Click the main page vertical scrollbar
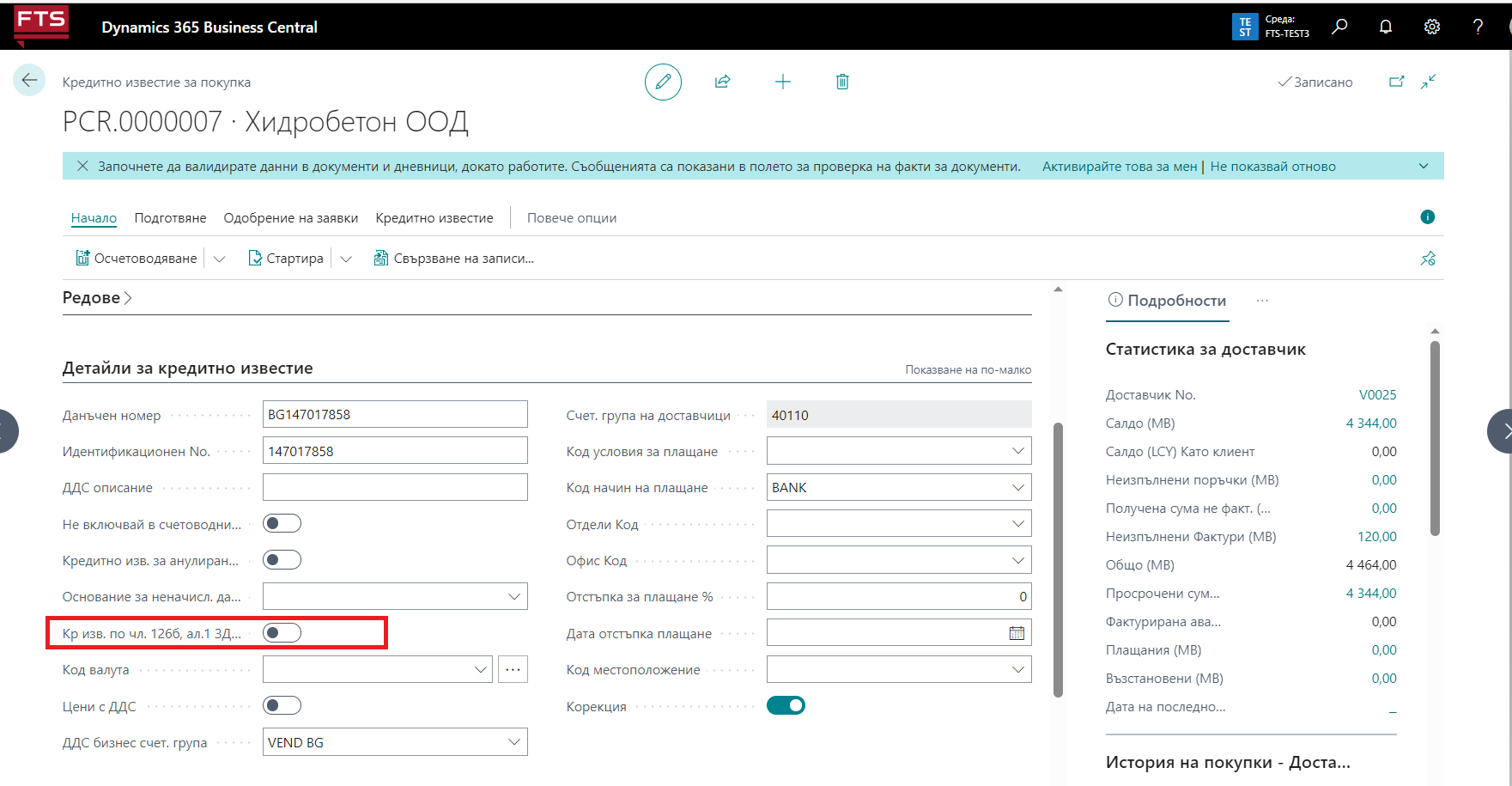The width and height of the screenshot is (1512, 786). click(x=1059, y=560)
